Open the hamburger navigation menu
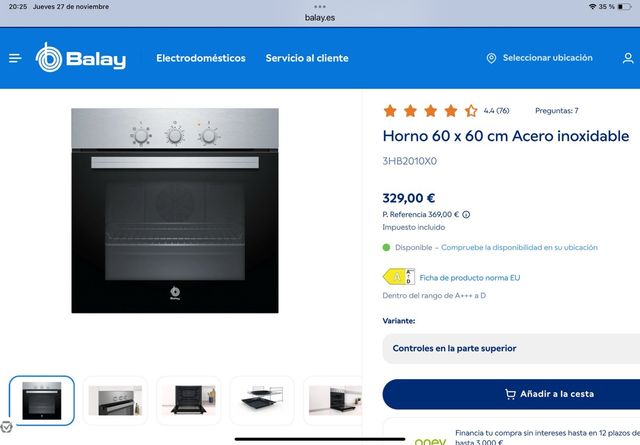Screen dimensions: 640x445 [x=15, y=58]
